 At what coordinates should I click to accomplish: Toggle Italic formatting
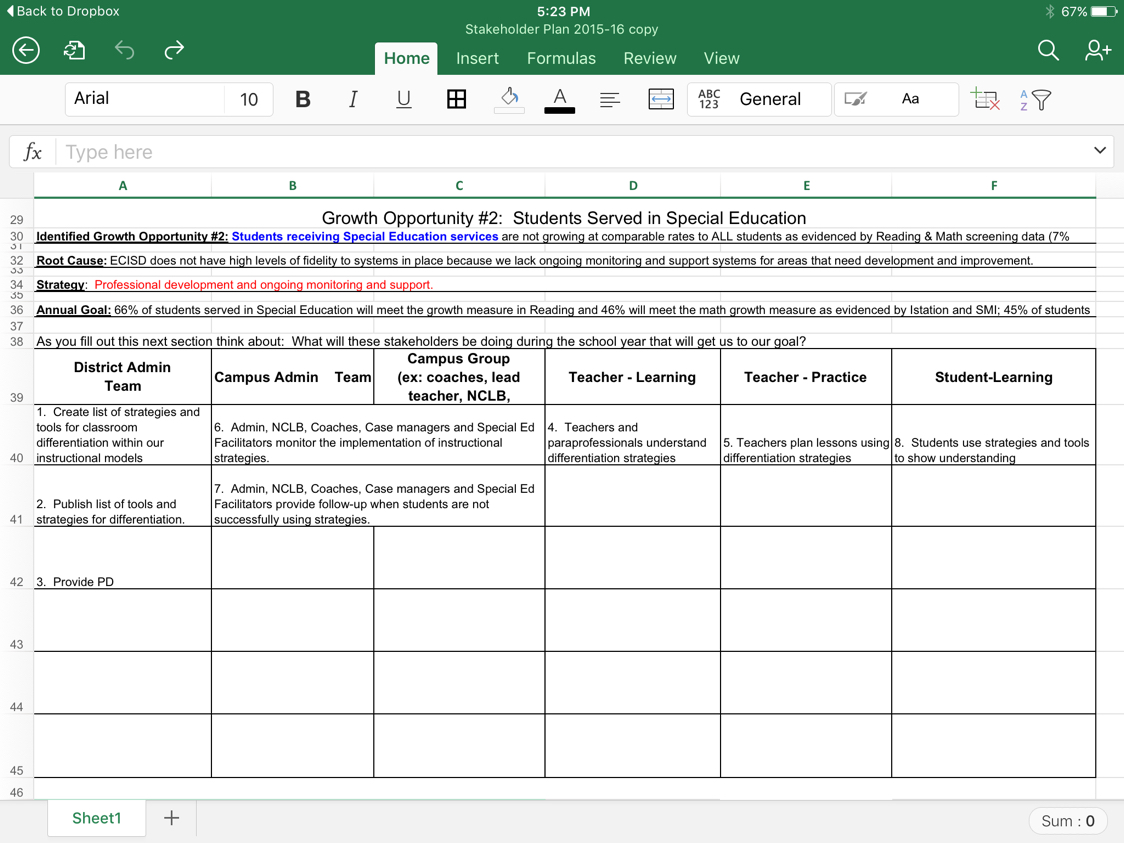pos(353,99)
